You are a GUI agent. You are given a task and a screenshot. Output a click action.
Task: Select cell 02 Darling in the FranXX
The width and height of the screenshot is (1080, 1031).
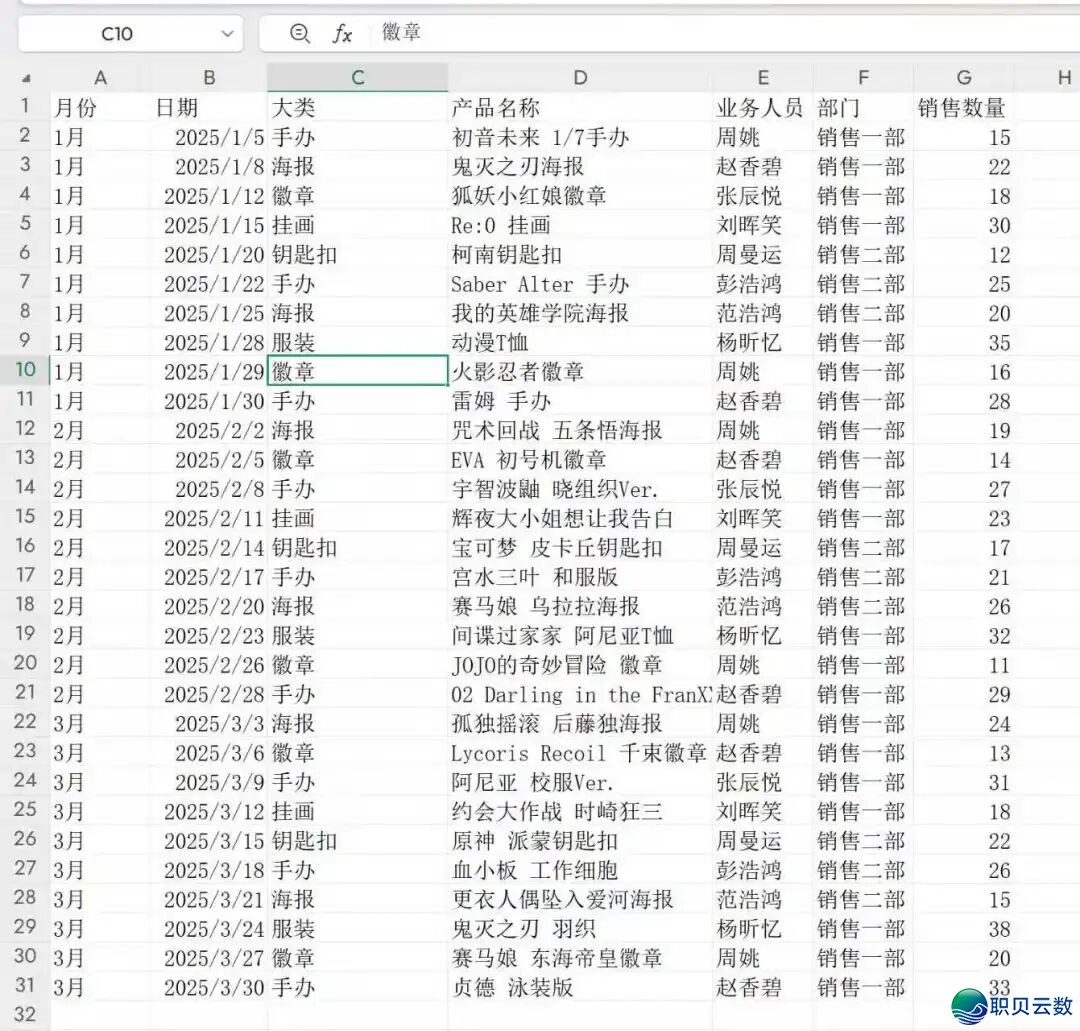[x=580, y=694]
